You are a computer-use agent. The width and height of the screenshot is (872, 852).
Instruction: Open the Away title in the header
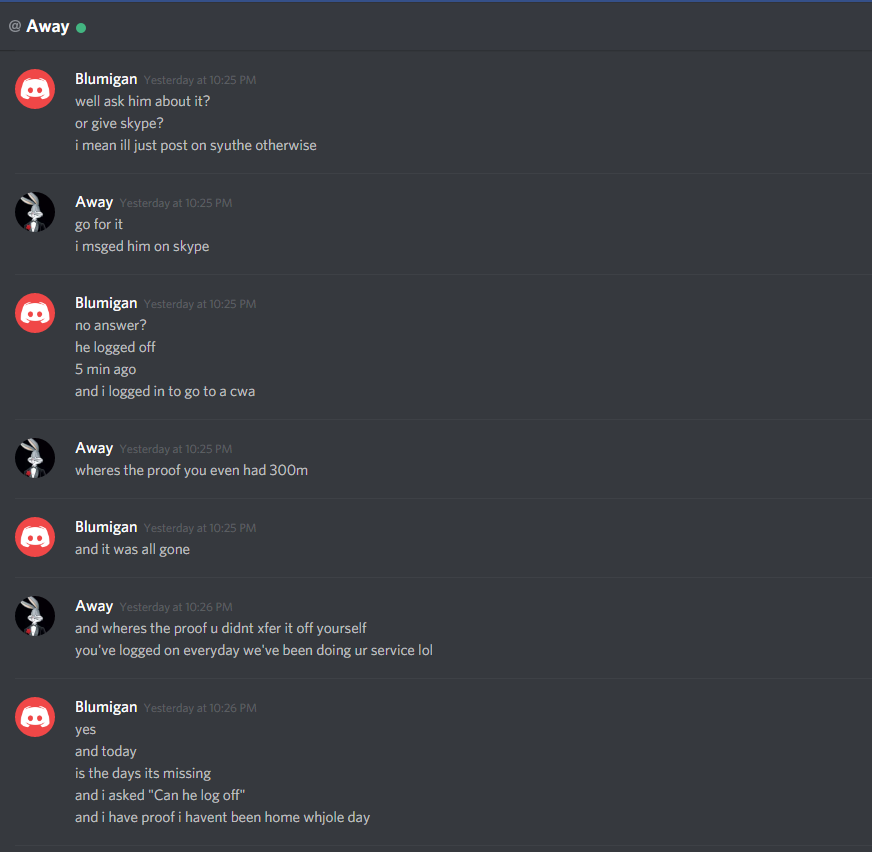point(48,26)
